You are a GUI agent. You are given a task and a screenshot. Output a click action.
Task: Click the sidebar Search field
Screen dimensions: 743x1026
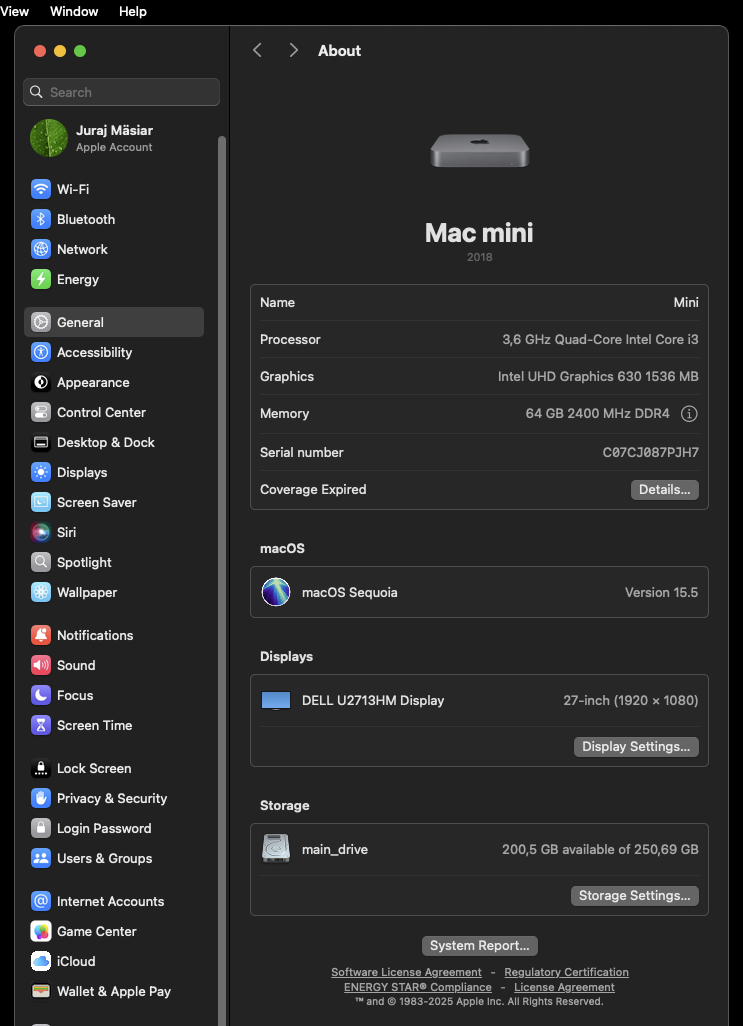[122, 92]
